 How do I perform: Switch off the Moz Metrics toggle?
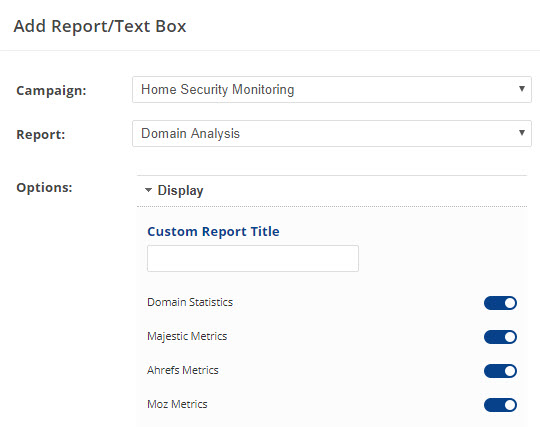(500, 405)
